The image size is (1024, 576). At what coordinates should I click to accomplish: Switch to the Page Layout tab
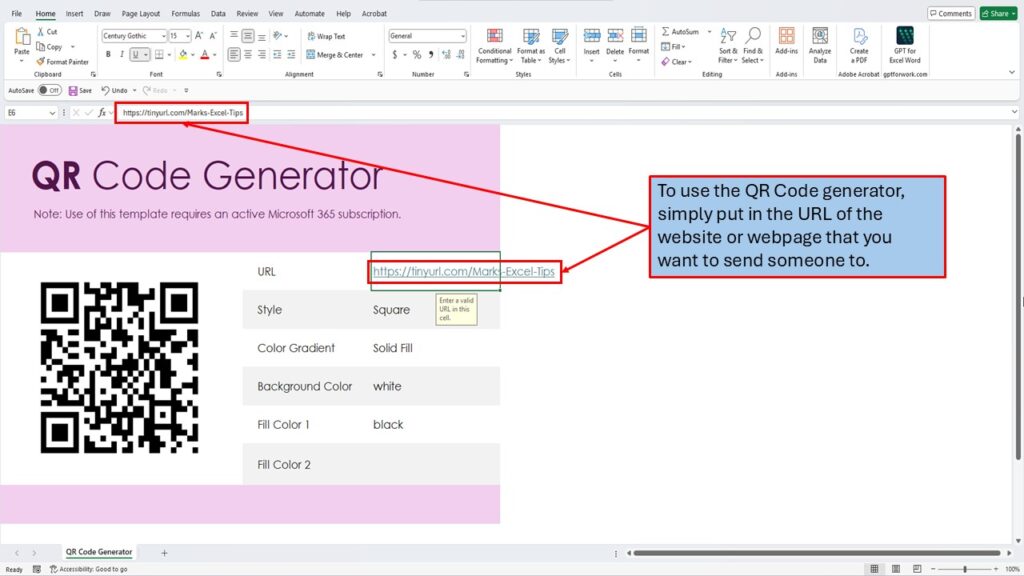(141, 14)
